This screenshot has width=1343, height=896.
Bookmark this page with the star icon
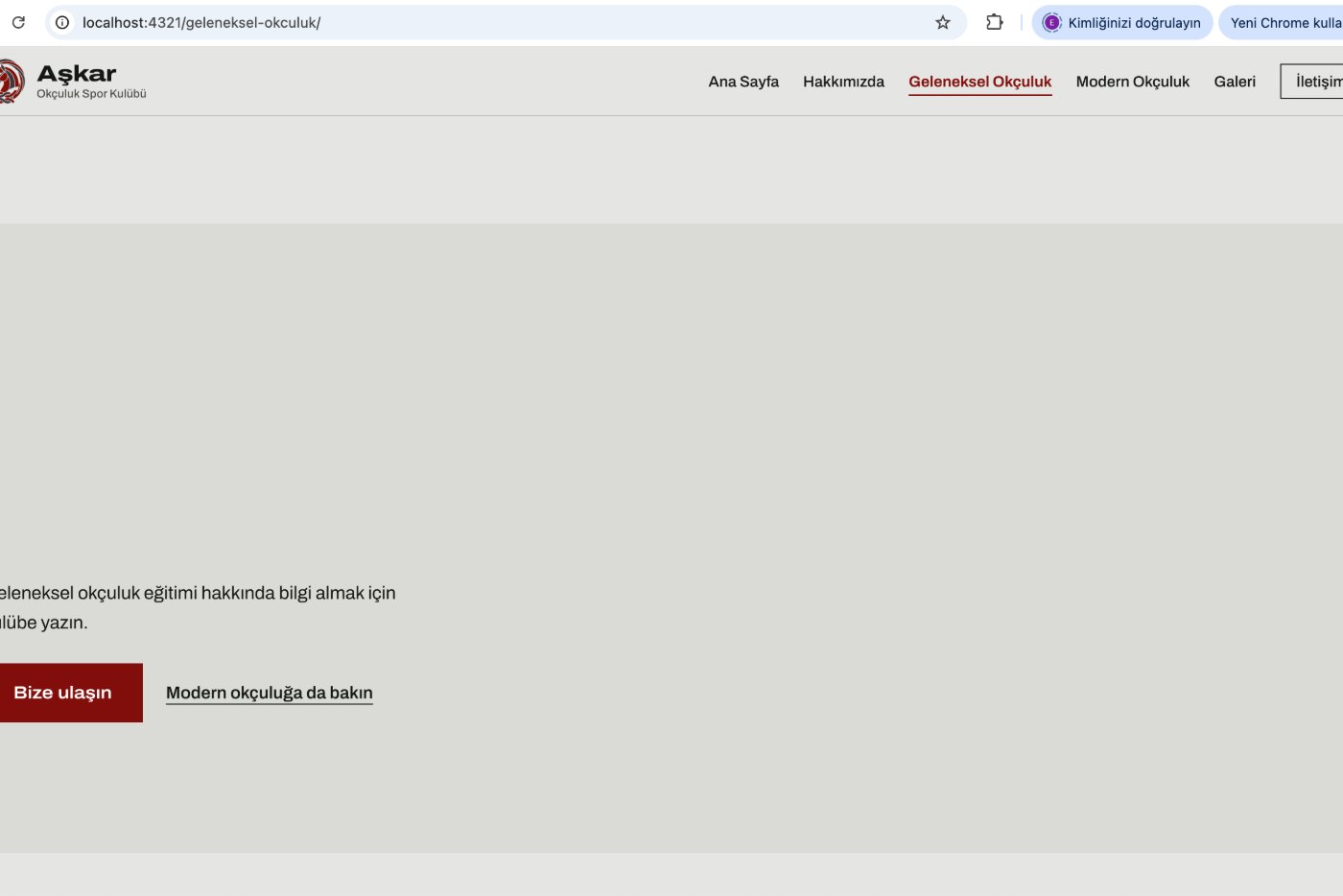click(943, 22)
